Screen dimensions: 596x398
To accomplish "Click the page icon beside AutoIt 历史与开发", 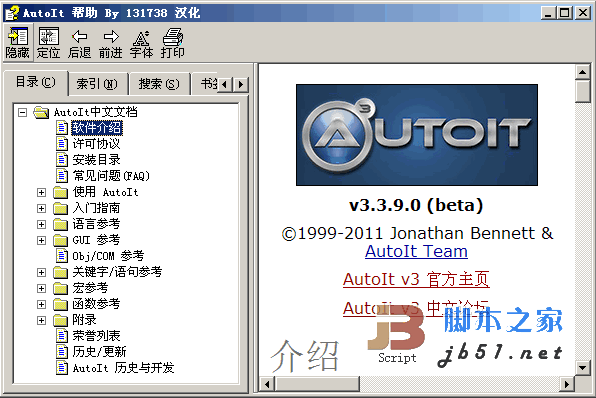I will 62,368.
